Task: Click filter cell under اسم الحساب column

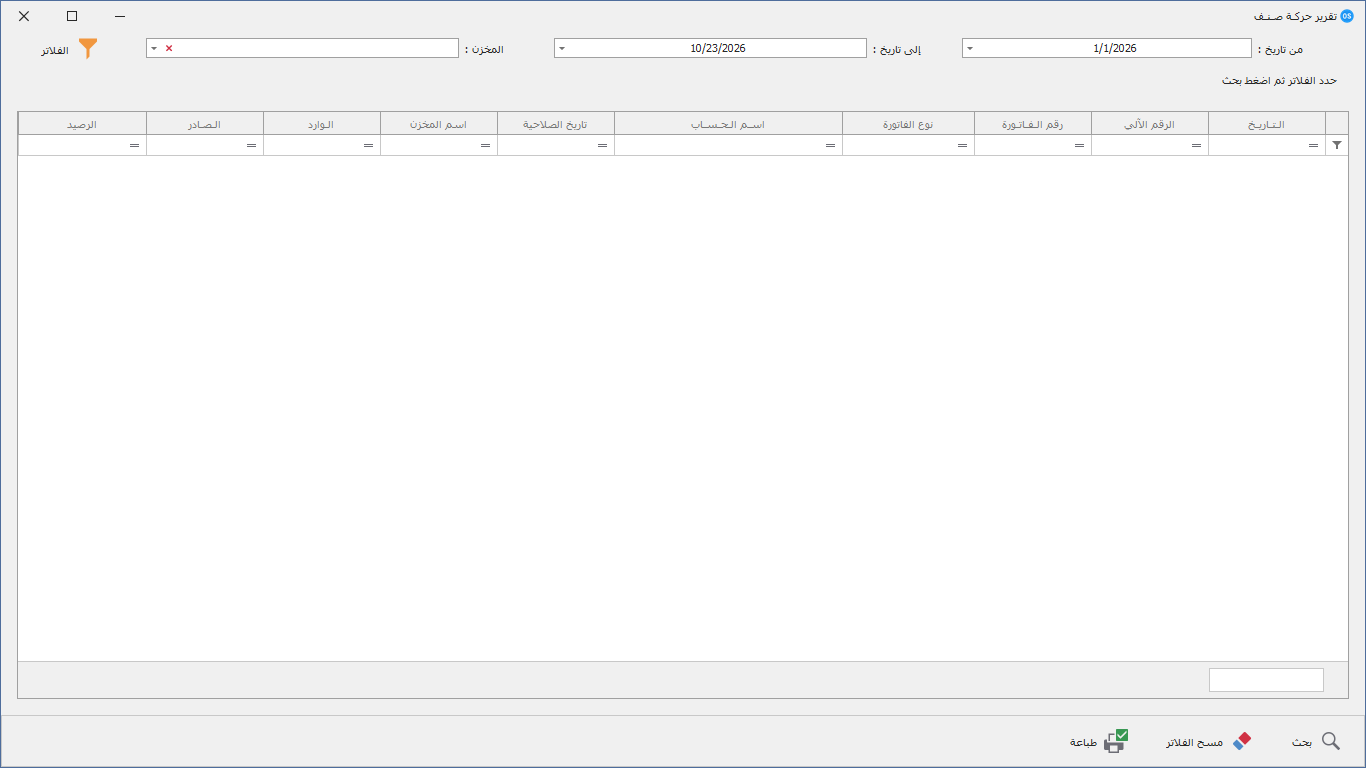Action: (x=728, y=145)
